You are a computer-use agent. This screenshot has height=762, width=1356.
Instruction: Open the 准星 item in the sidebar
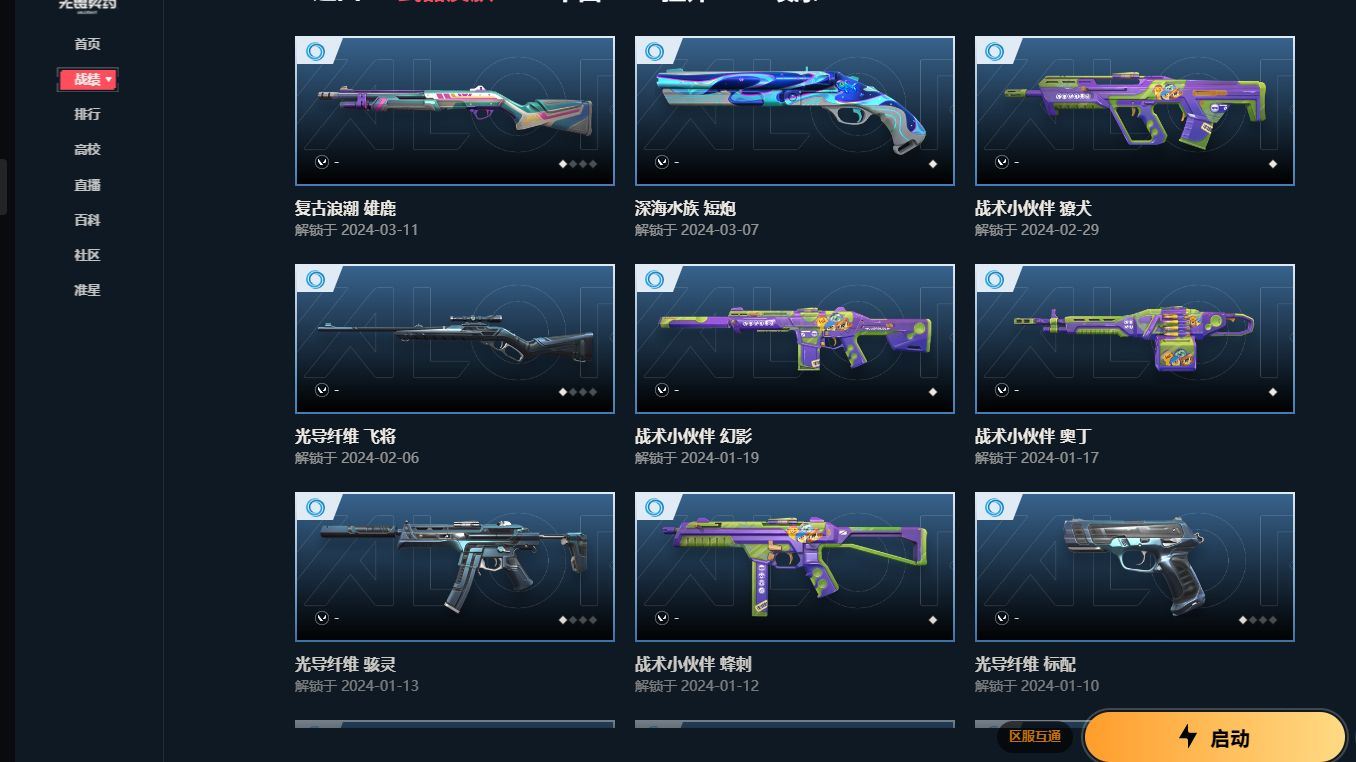pos(87,290)
